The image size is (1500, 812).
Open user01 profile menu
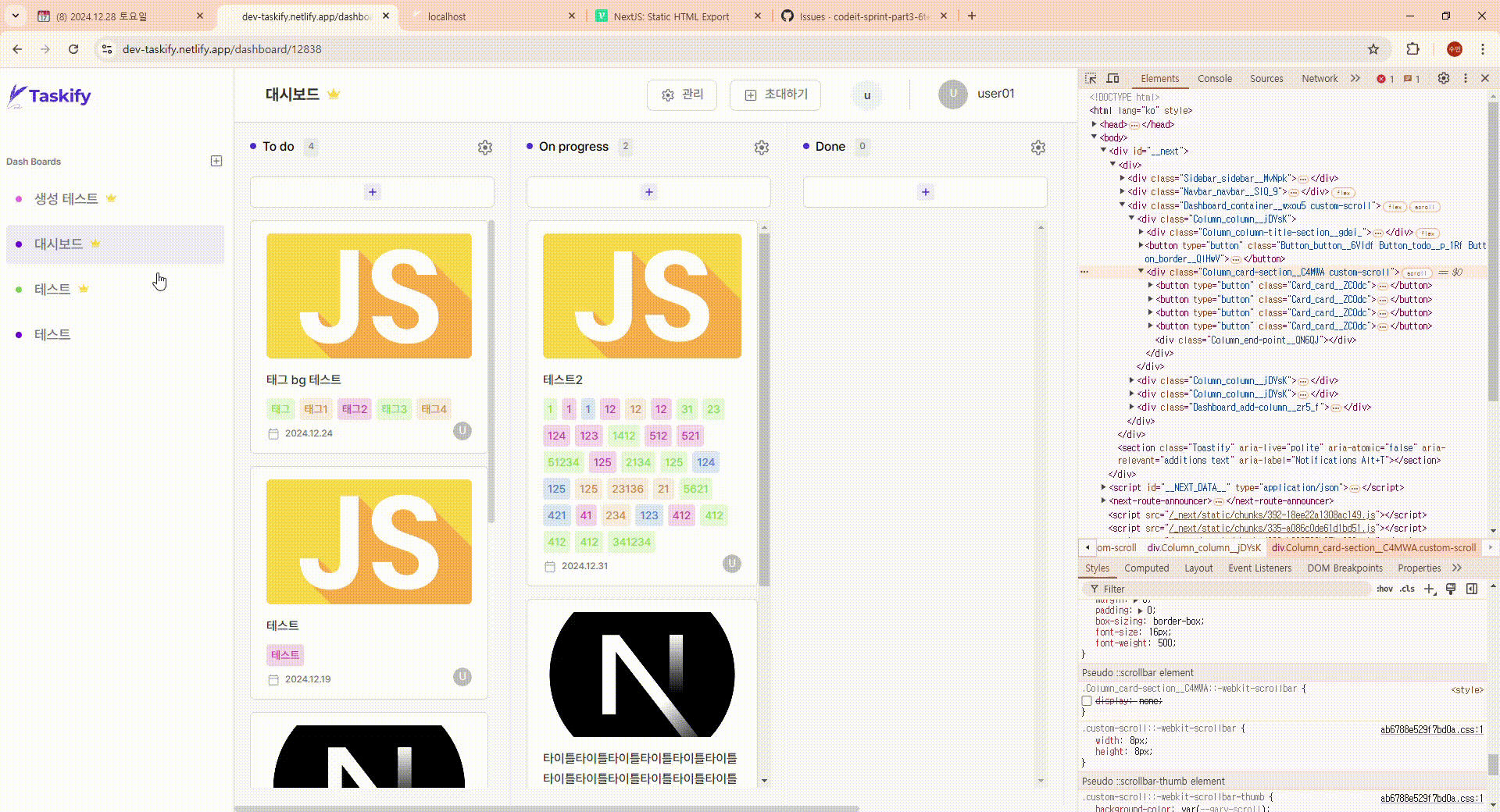click(x=977, y=94)
